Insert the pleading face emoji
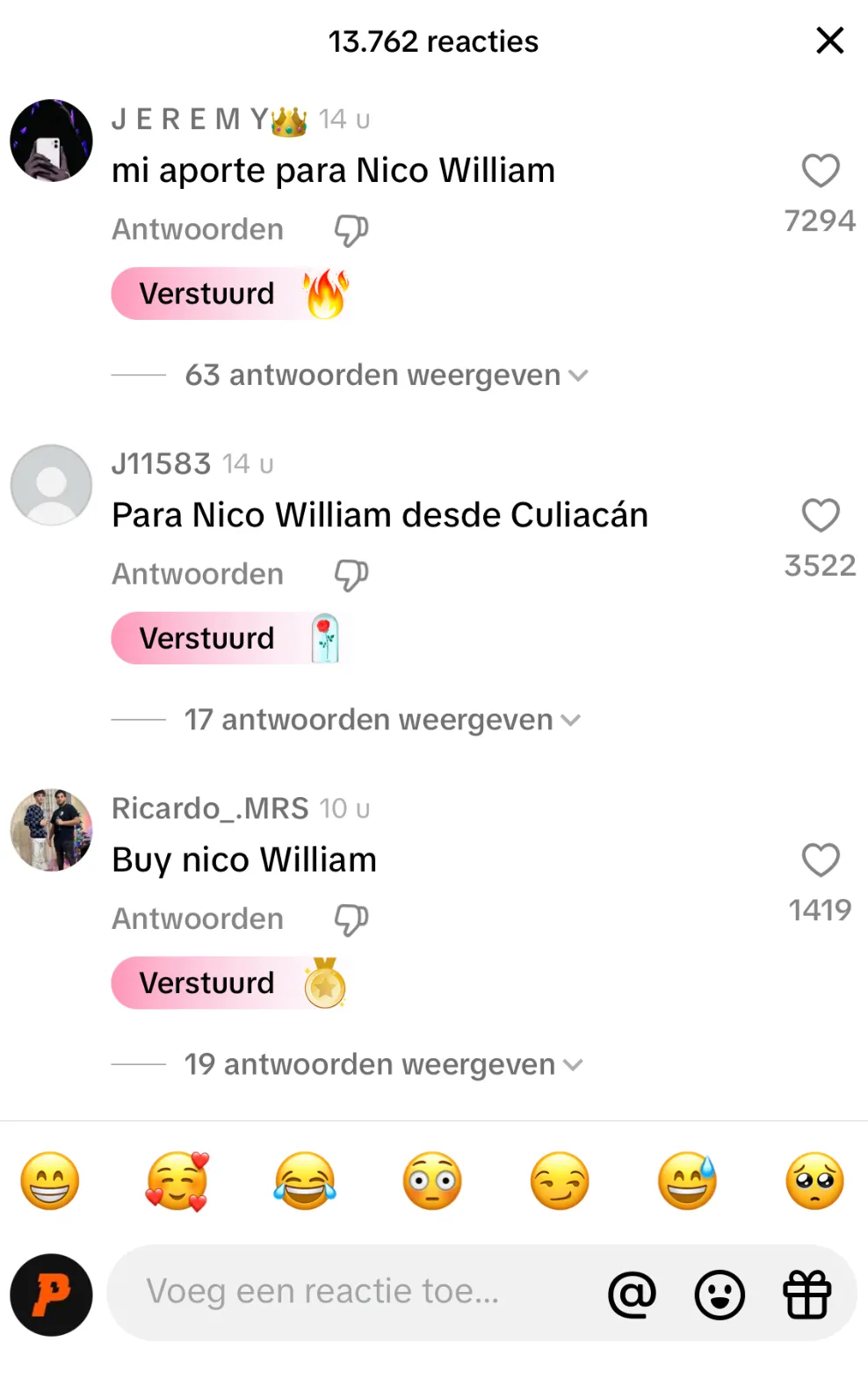The image size is (868, 1378). [x=814, y=1181]
